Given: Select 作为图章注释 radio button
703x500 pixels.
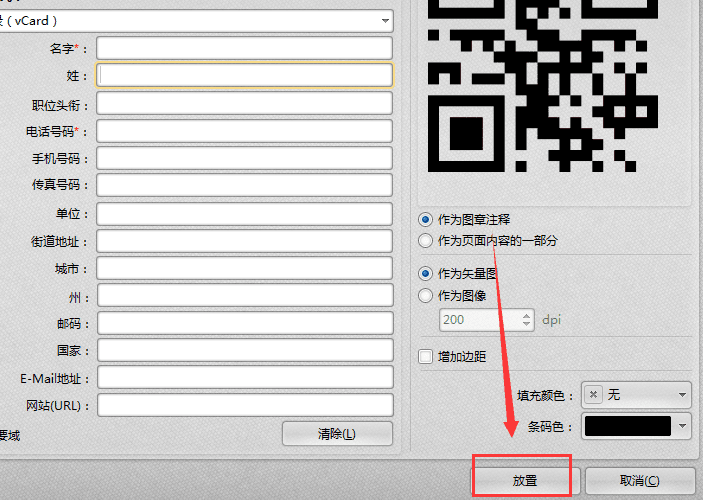Looking at the screenshot, I should (x=425, y=220).
